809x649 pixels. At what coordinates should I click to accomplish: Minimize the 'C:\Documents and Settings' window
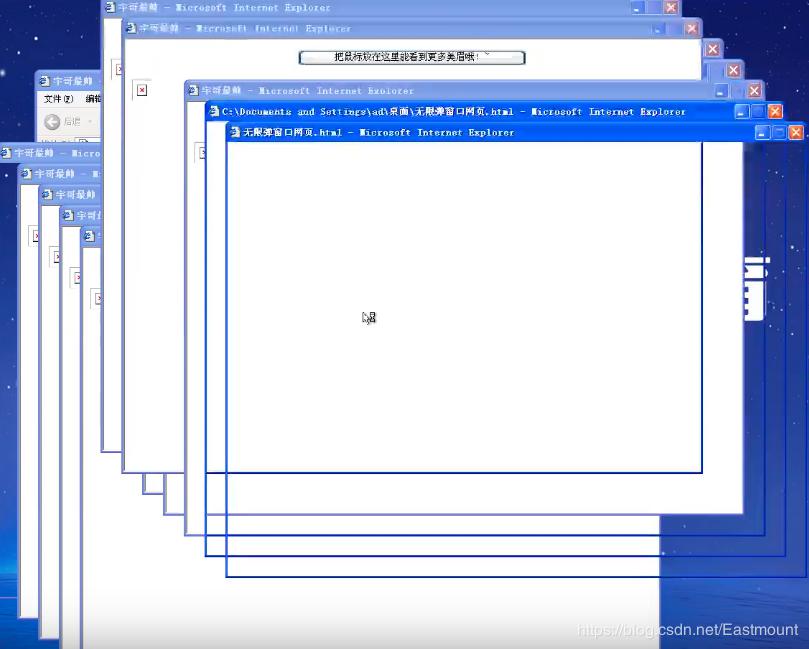tap(742, 111)
